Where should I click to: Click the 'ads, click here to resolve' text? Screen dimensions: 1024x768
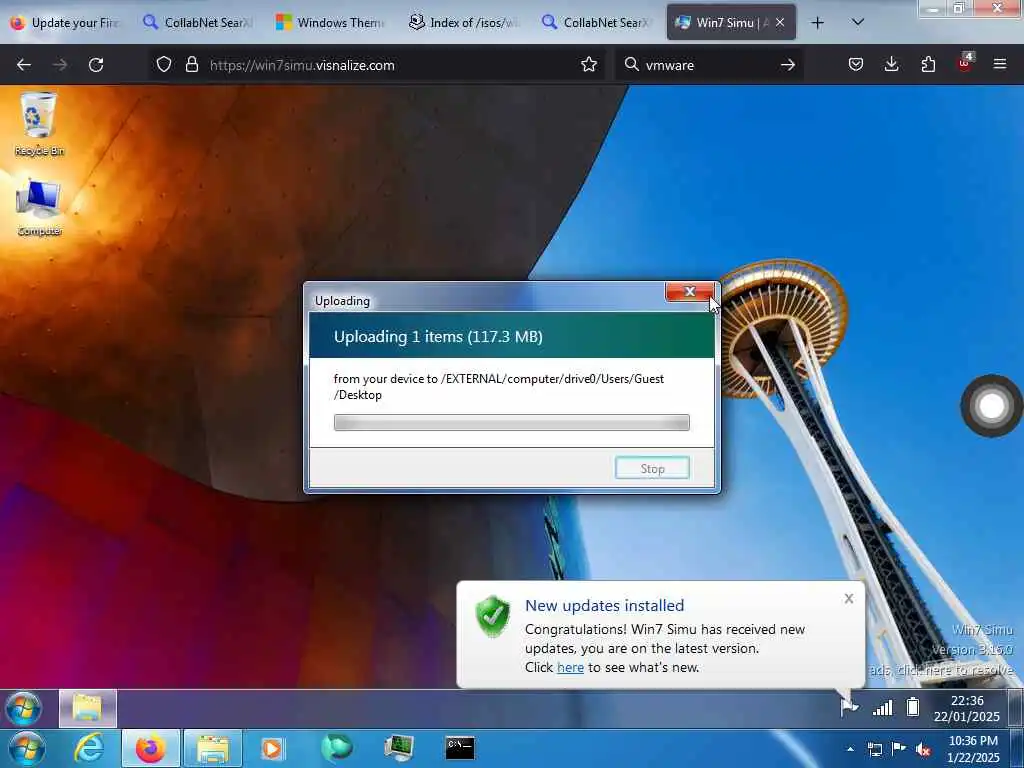941,669
